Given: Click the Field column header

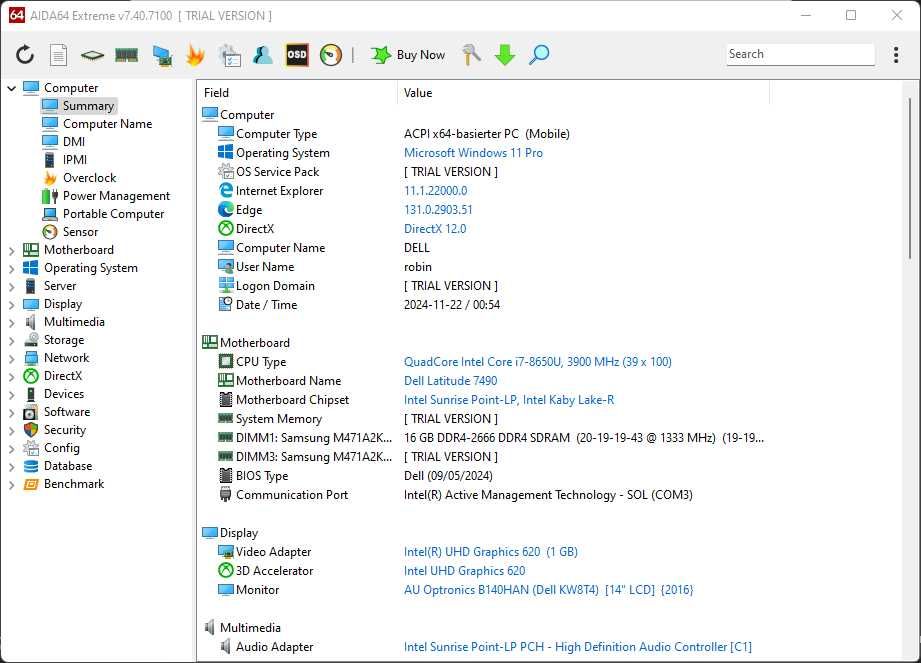Looking at the screenshot, I should [297, 93].
